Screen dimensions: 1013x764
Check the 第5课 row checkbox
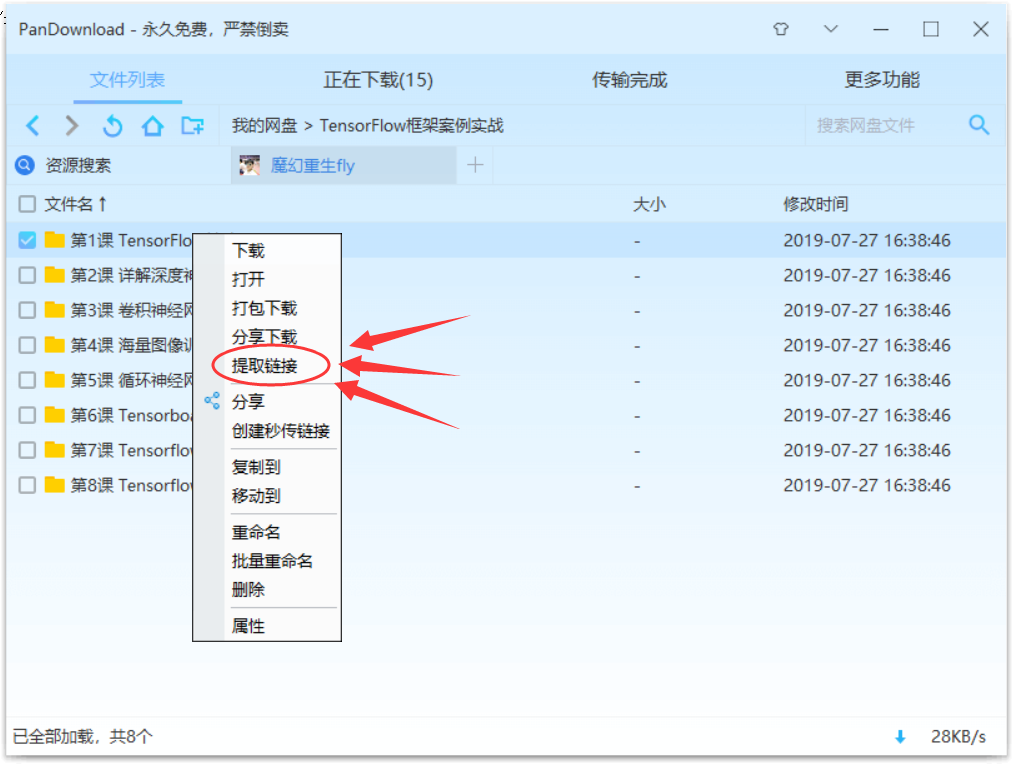(27, 380)
